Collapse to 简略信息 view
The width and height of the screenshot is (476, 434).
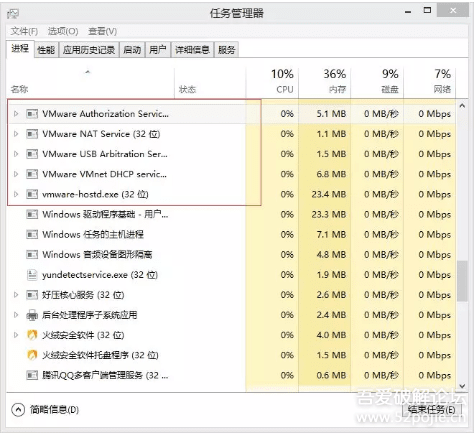(x=45, y=410)
